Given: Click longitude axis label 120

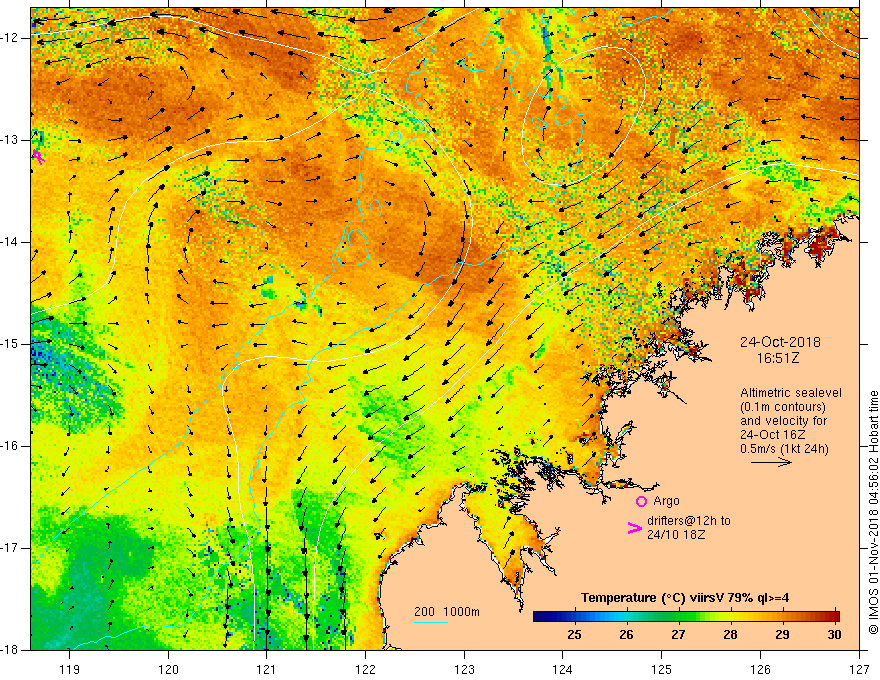Looking at the screenshot, I should (x=168, y=669).
